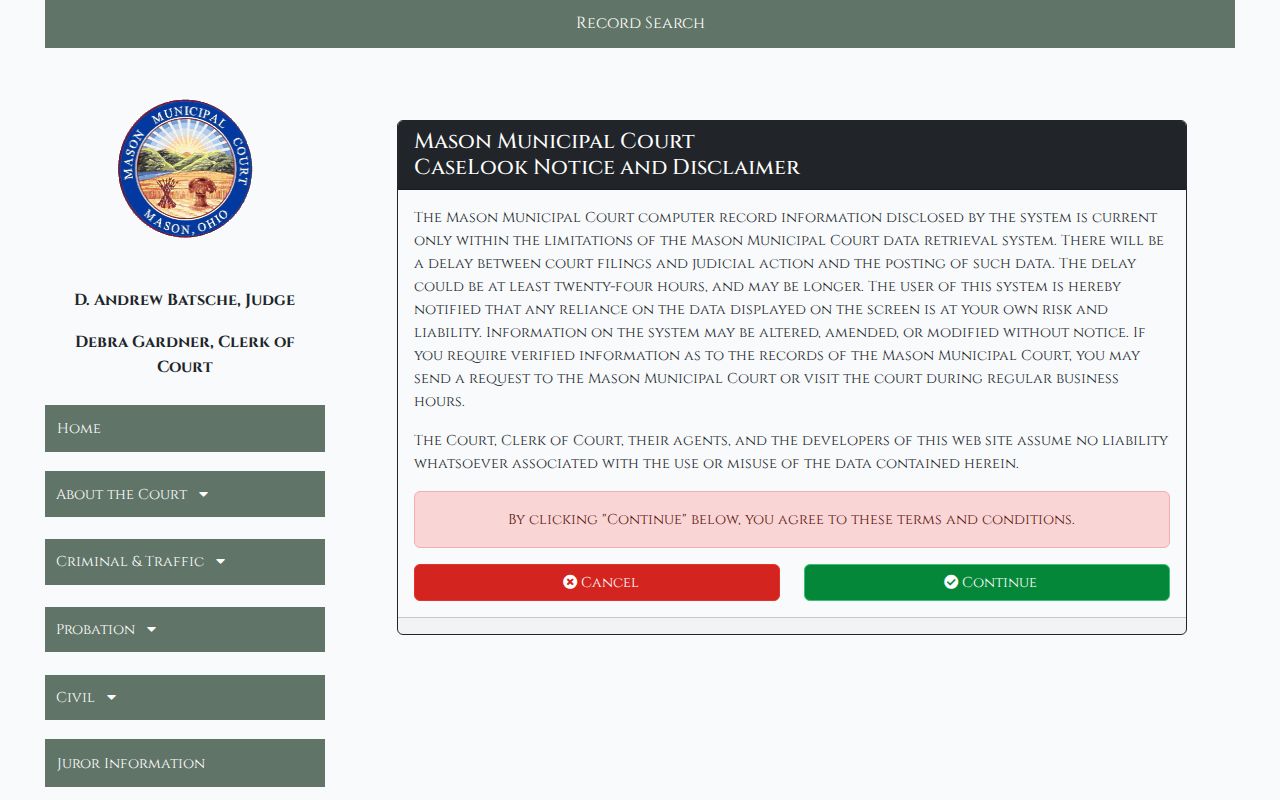Click the red Cancel button

coord(597,582)
